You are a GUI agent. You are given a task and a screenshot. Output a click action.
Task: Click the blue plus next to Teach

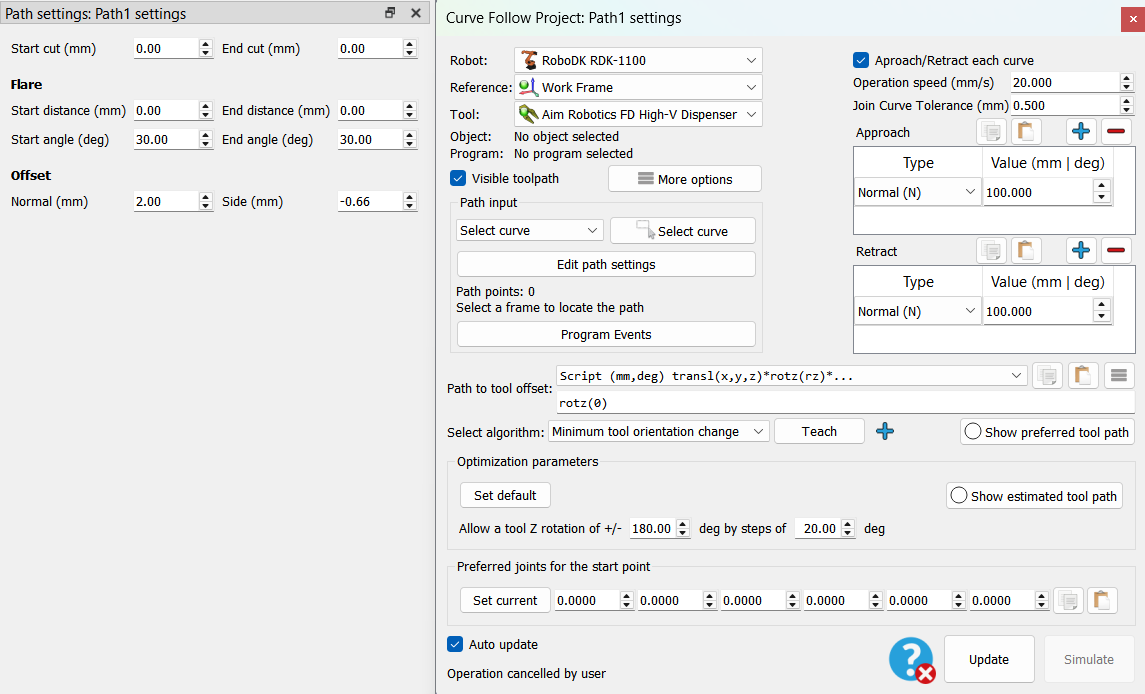pyautogui.click(x=884, y=431)
